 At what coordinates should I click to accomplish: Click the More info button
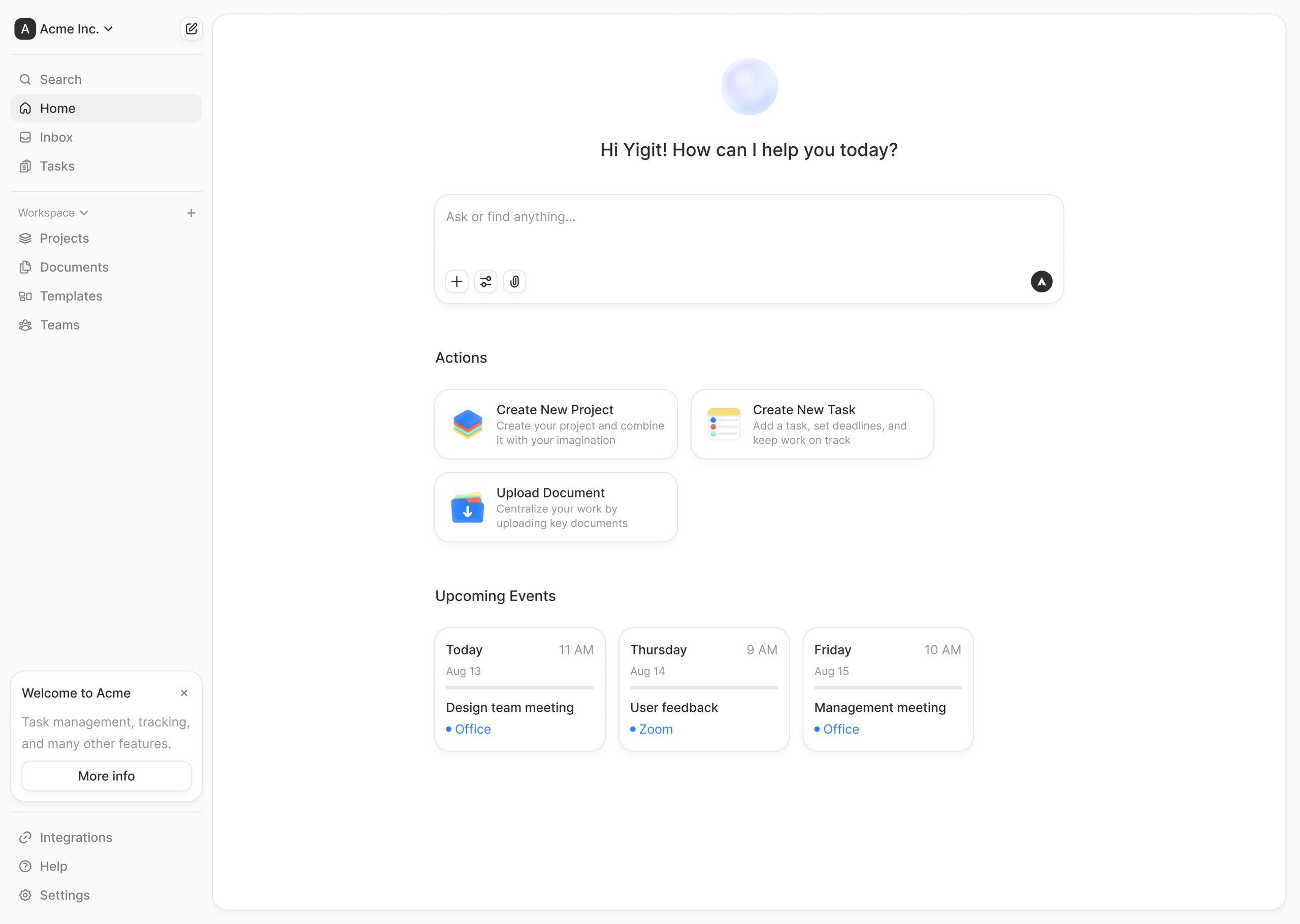107,776
